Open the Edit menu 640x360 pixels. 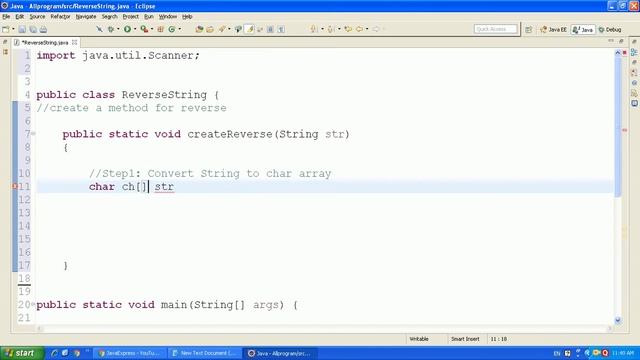coord(20,17)
